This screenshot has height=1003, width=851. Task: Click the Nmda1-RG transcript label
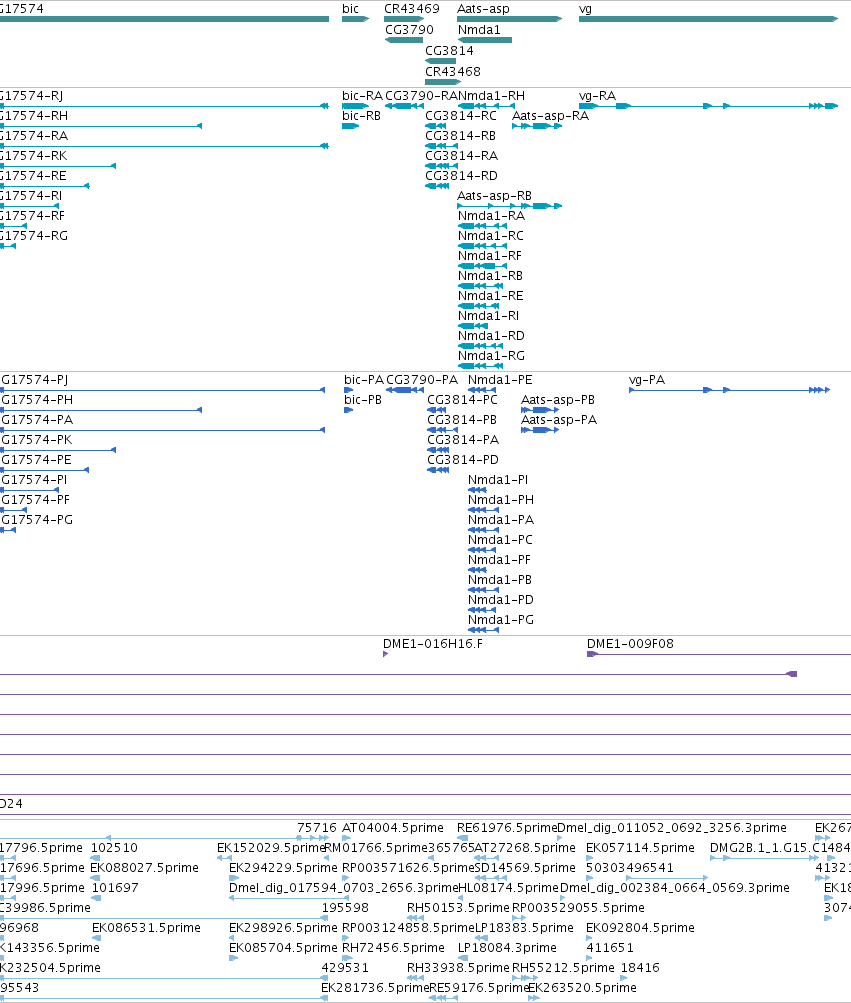click(x=491, y=356)
